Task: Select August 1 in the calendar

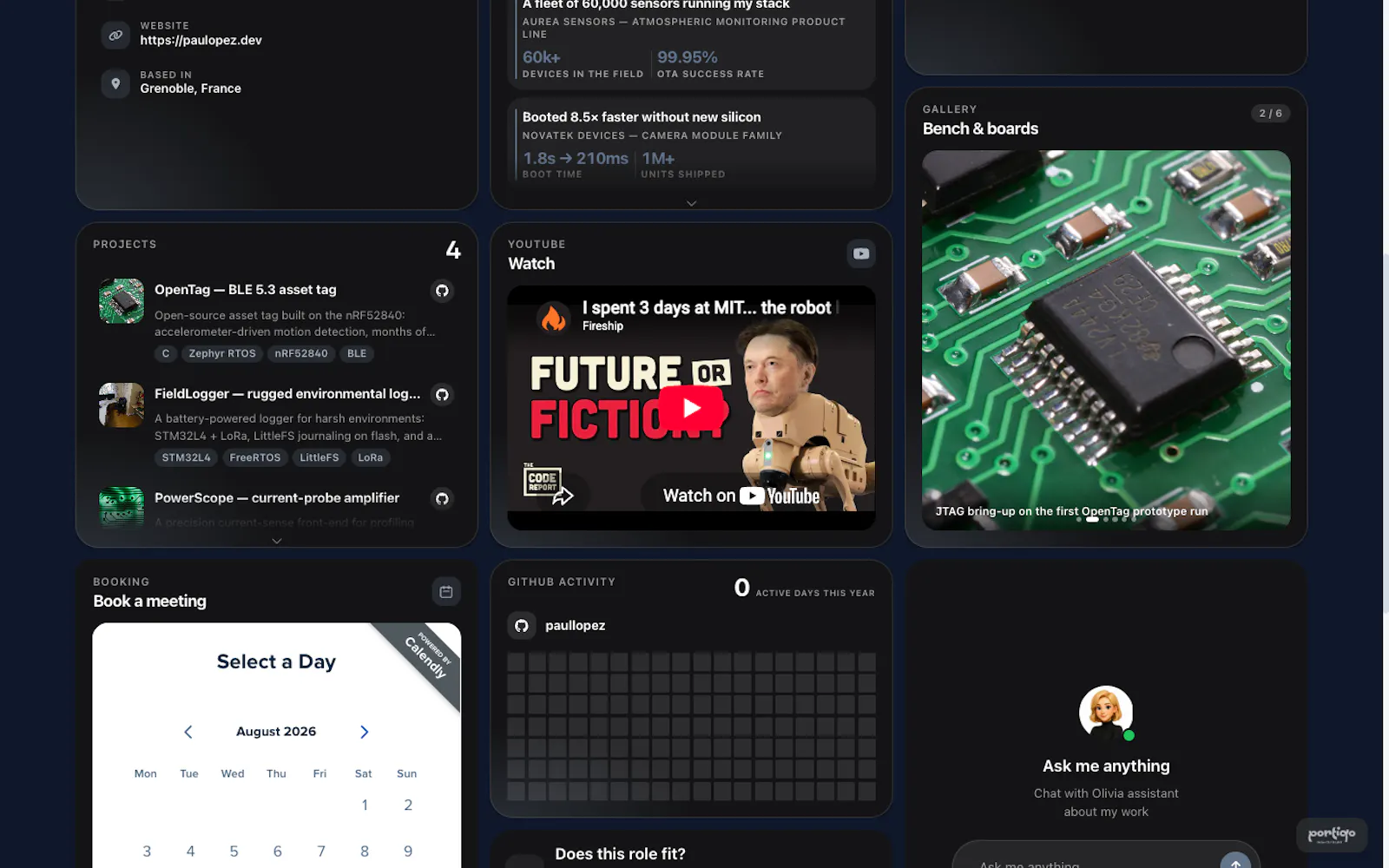Action: 365,806
